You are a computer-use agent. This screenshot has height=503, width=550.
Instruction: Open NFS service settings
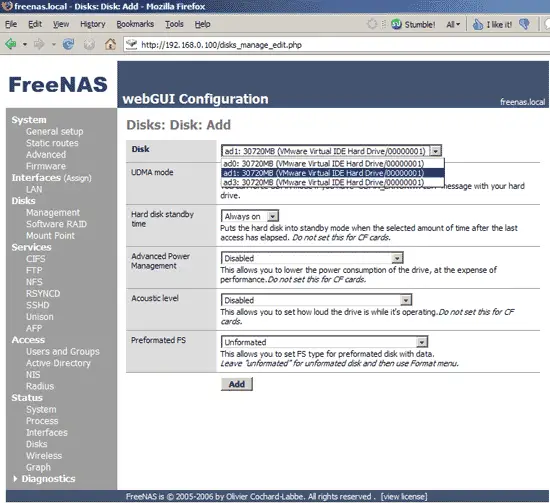click(34, 282)
